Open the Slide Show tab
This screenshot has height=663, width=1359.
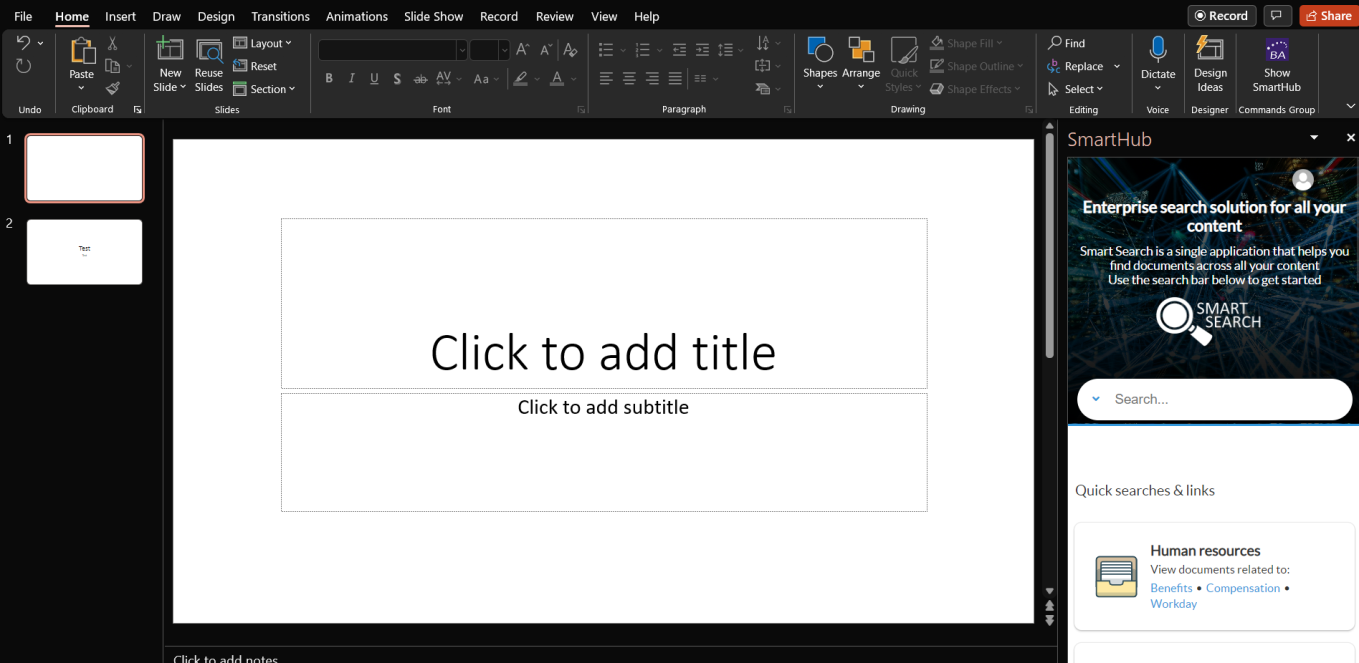pos(433,16)
